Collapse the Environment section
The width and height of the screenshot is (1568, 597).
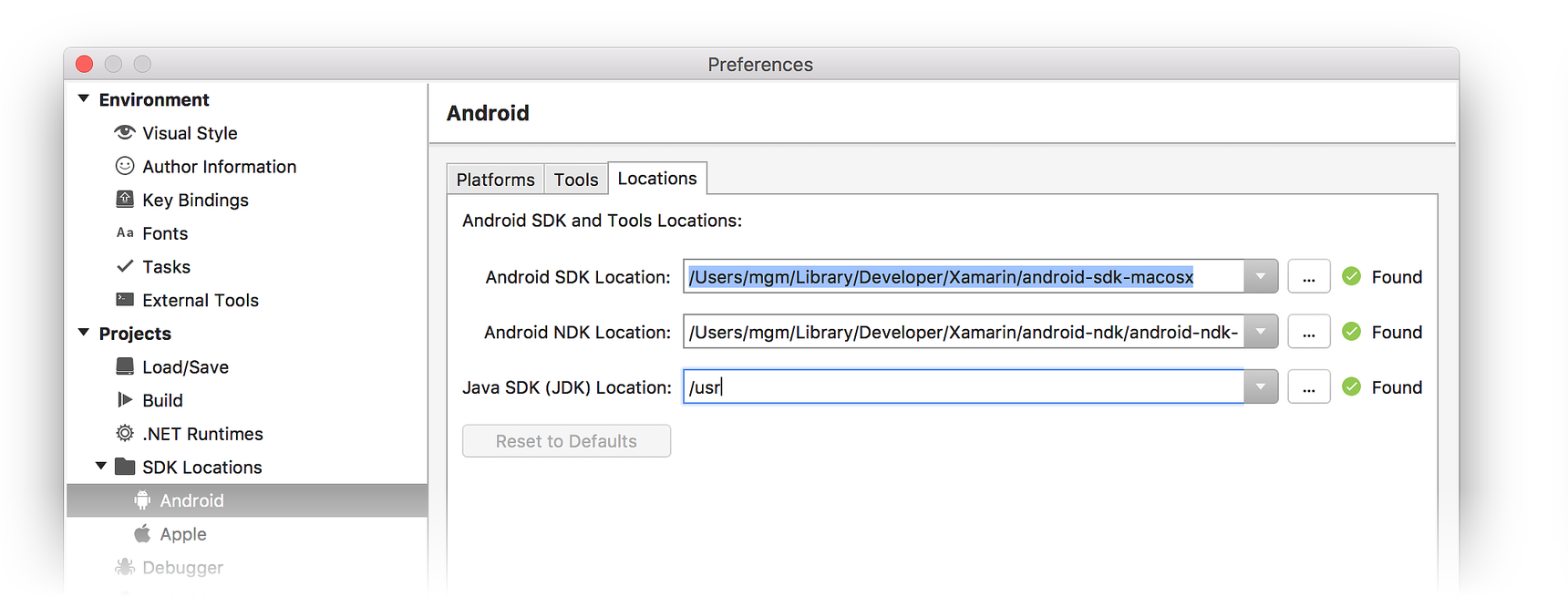pos(84,99)
